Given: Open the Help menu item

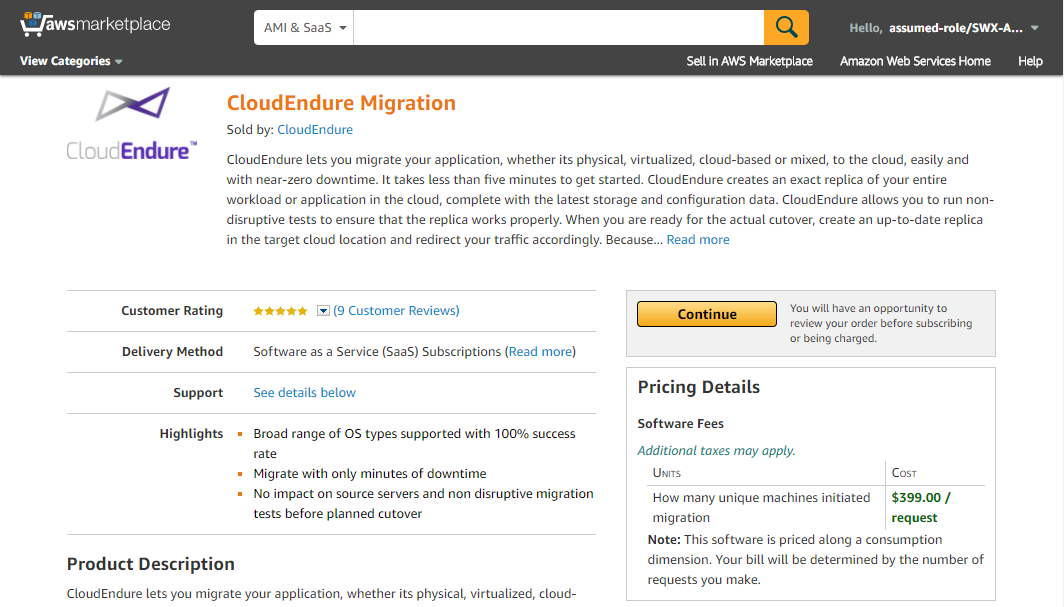Looking at the screenshot, I should click(1029, 61).
